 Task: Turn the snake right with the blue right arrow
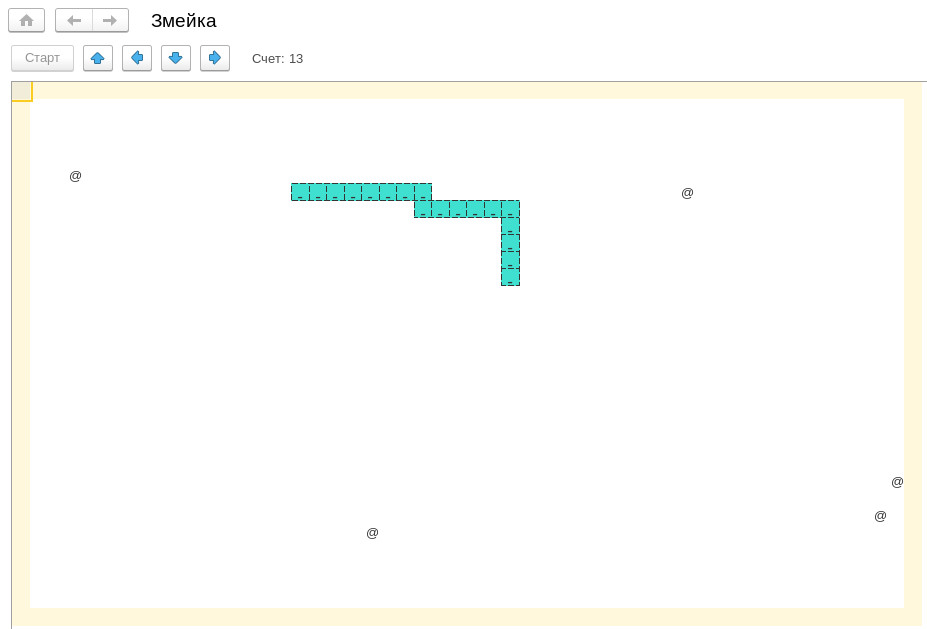point(215,58)
